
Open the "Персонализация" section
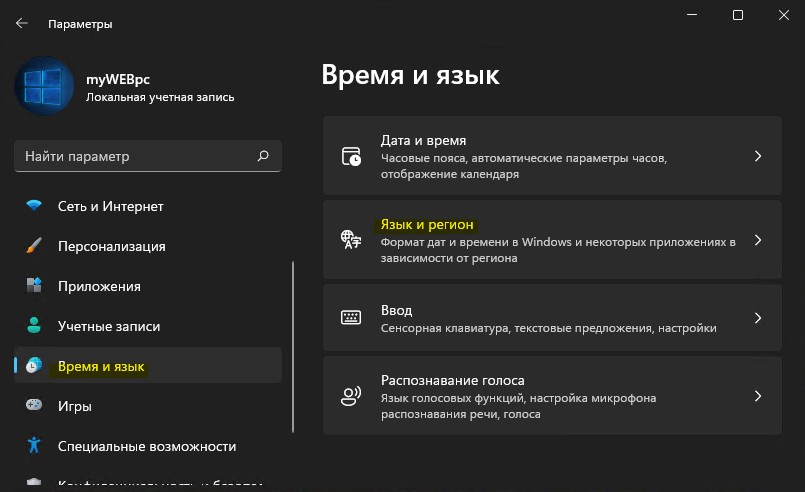(148, 246)
